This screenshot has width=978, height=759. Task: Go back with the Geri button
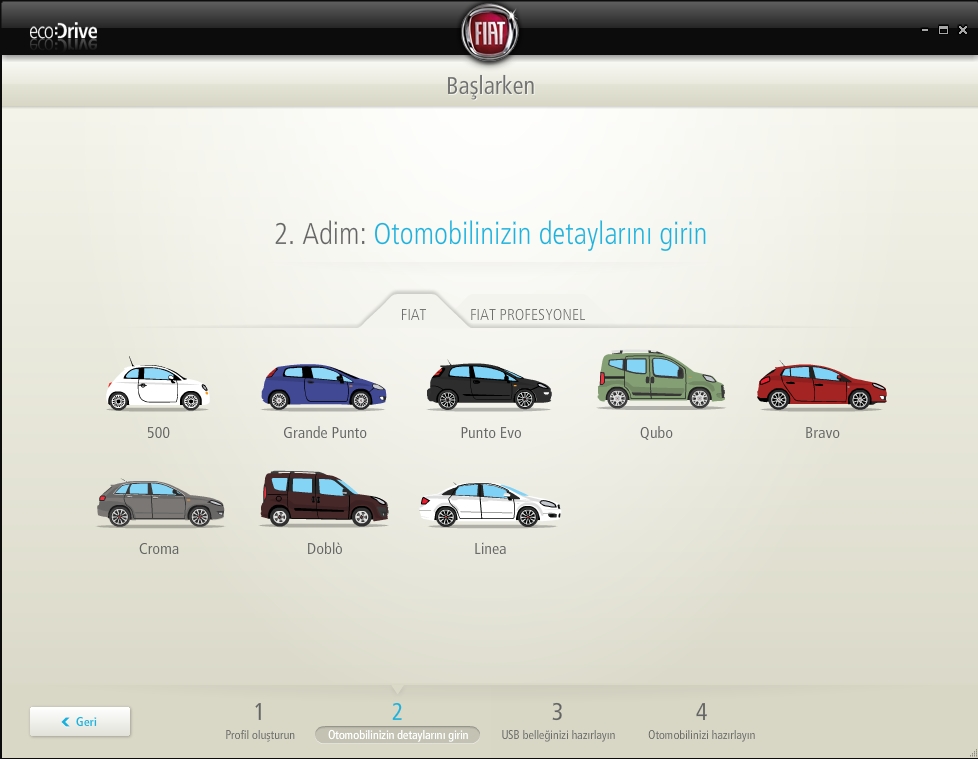[x=80, y=722]
